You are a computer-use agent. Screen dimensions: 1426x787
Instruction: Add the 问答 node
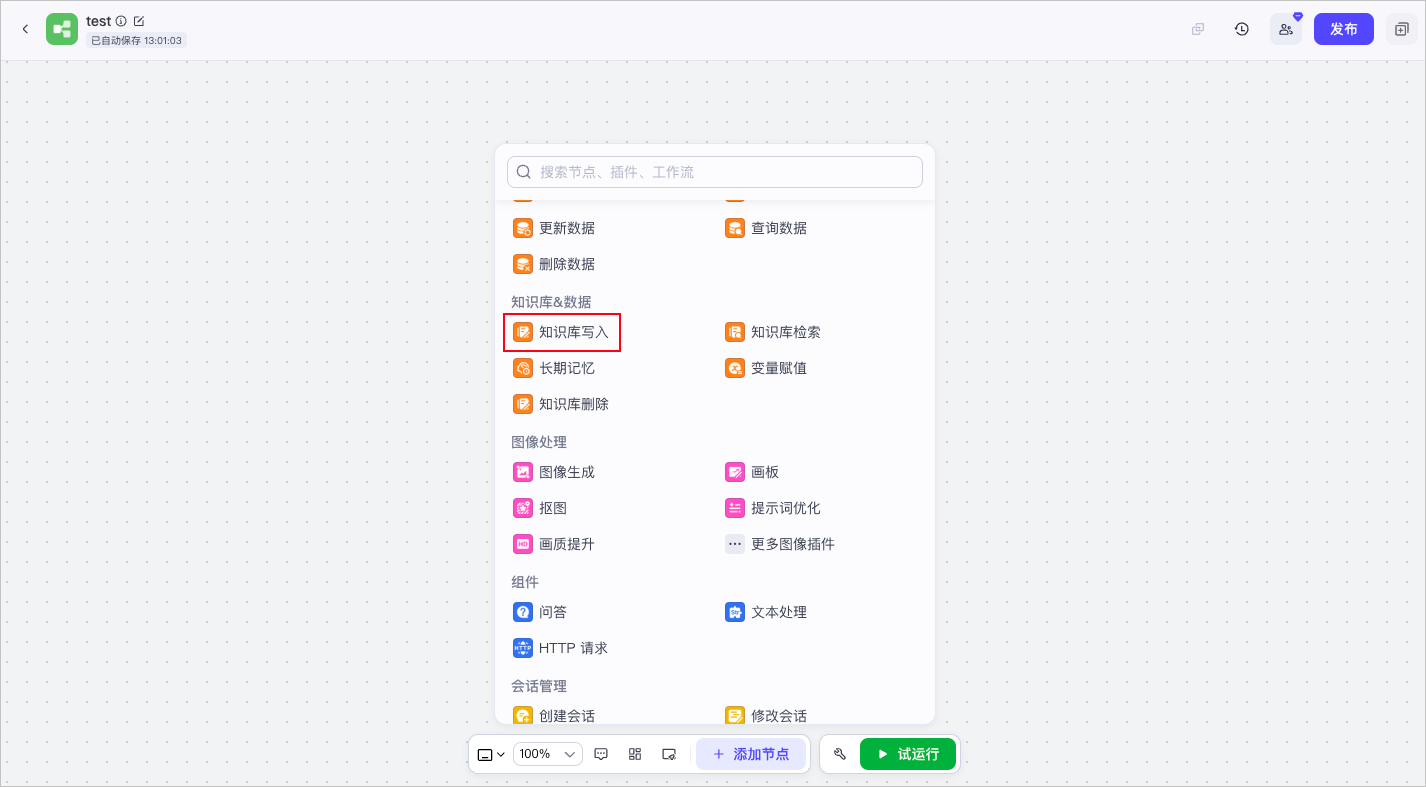click(541, 612)
